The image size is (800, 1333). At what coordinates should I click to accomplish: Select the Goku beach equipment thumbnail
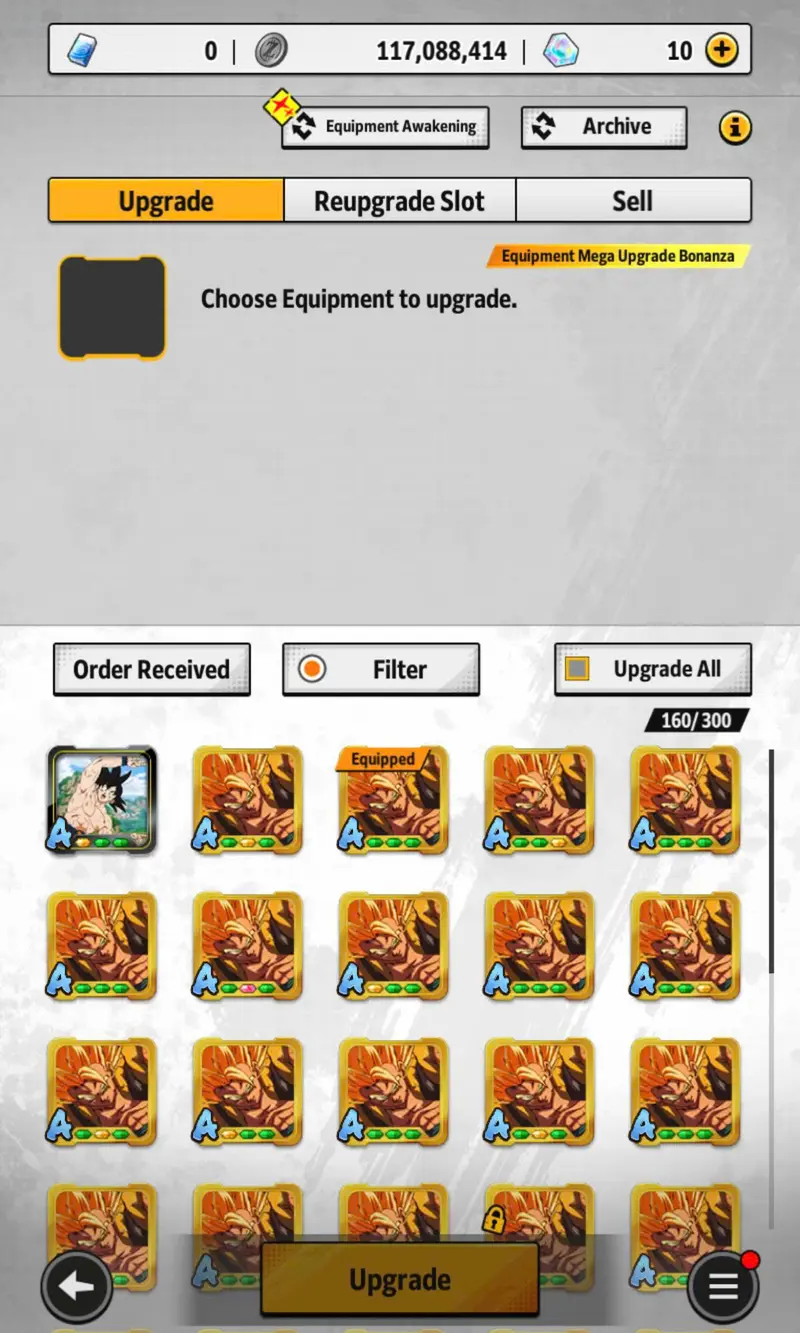(102, 801)
